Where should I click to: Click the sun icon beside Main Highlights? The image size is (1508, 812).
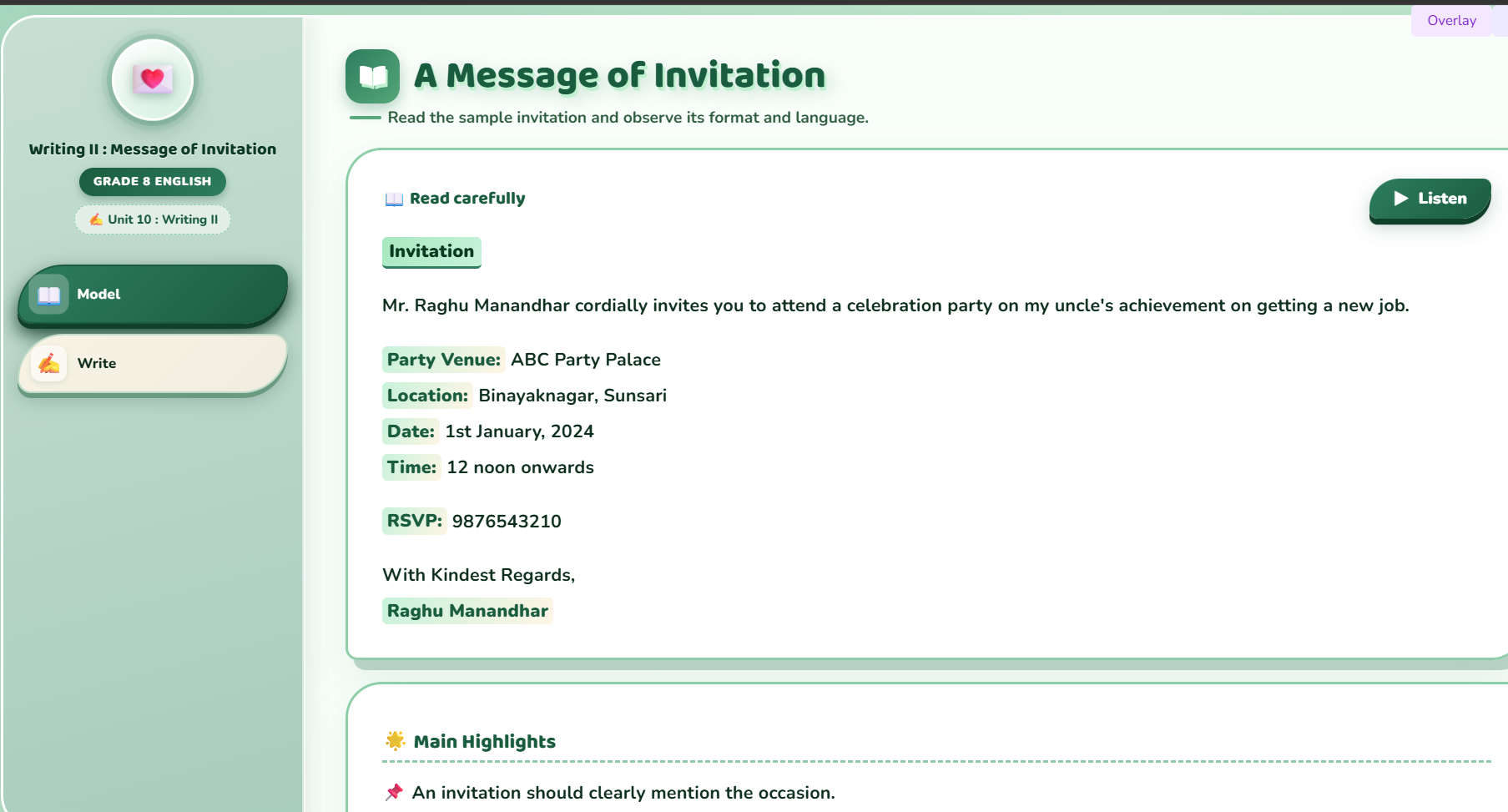pyautogui.click(x=396, y=740)
